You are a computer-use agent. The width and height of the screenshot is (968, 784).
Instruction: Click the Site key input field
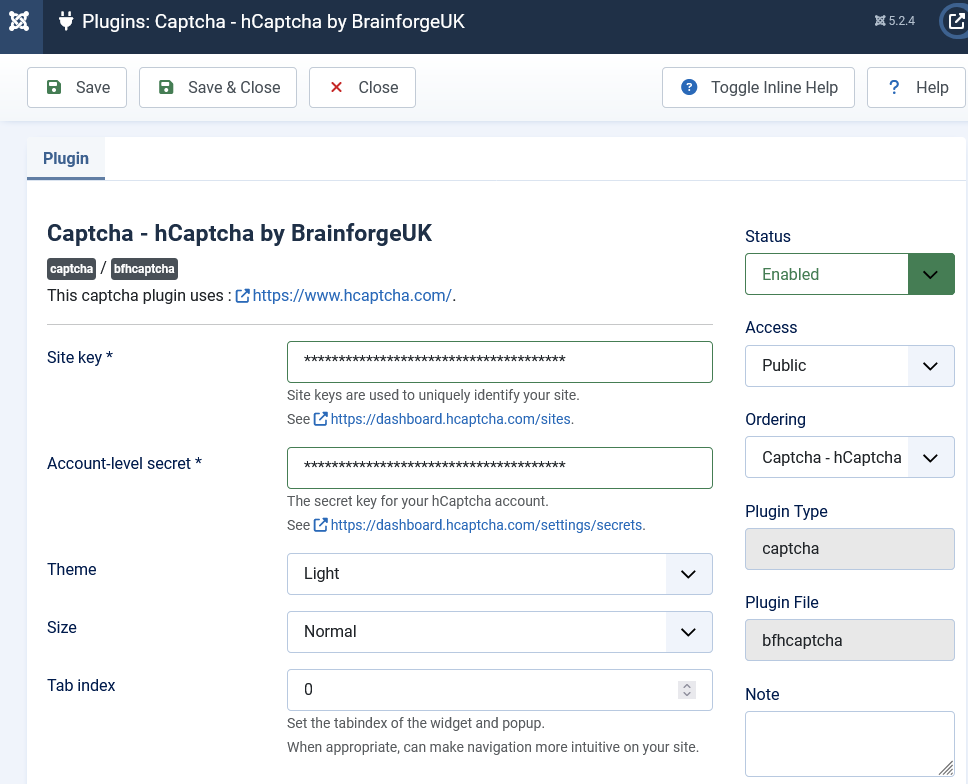499,361
